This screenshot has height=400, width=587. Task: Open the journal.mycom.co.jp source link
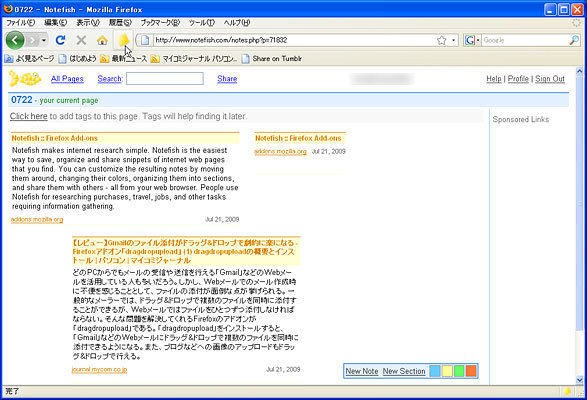point(99,370)
